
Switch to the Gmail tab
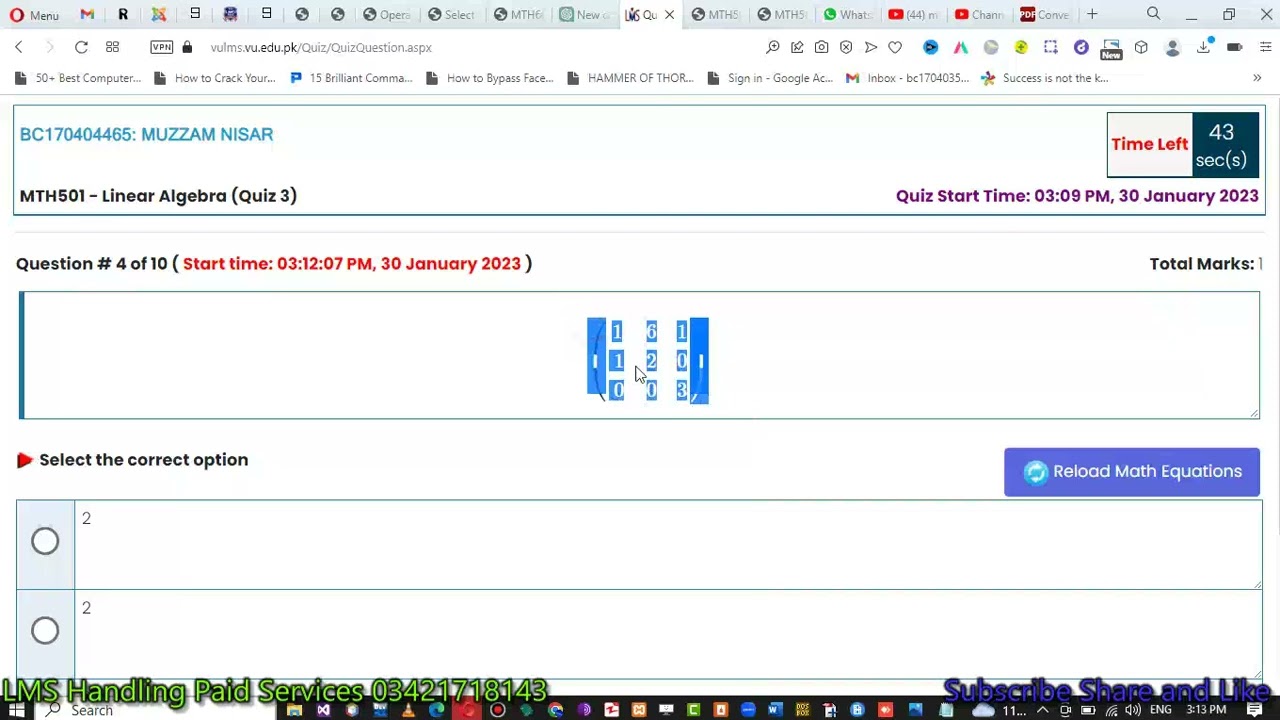tap(87, 15)
